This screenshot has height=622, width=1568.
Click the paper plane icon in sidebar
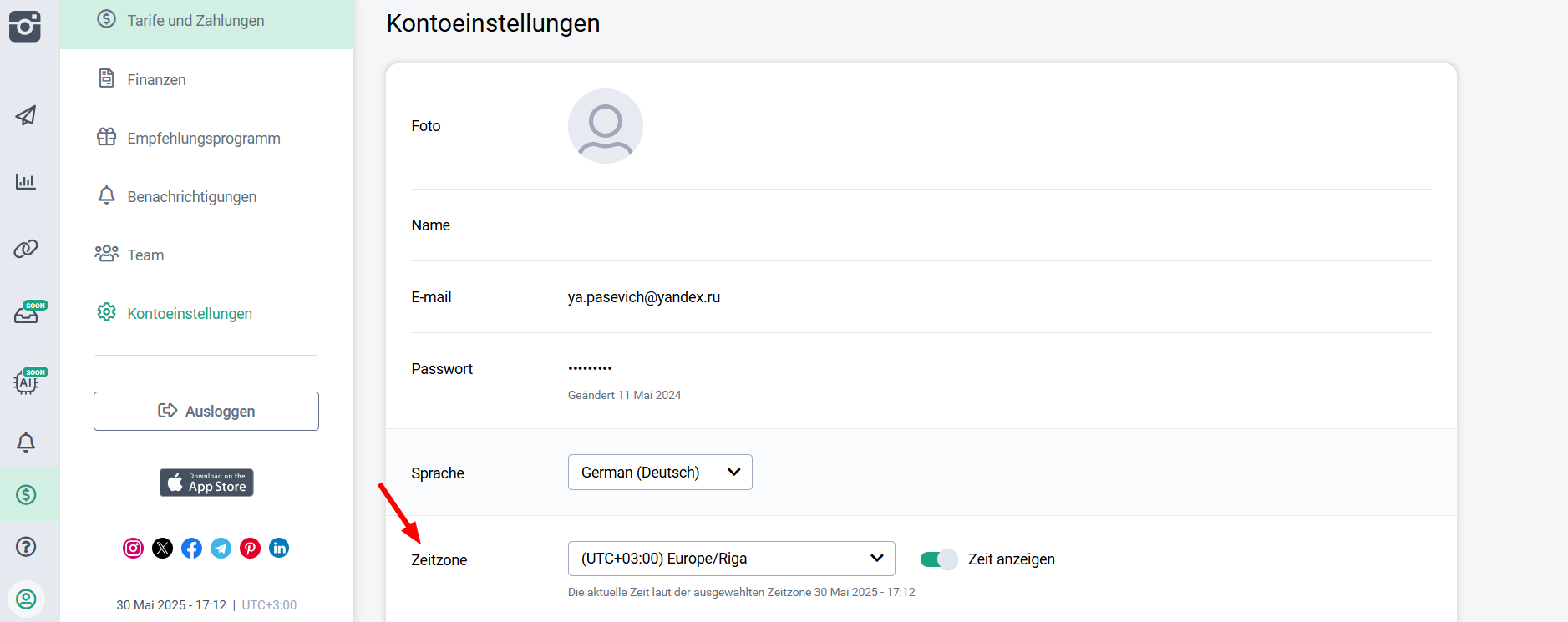click(x=26, y=115)
